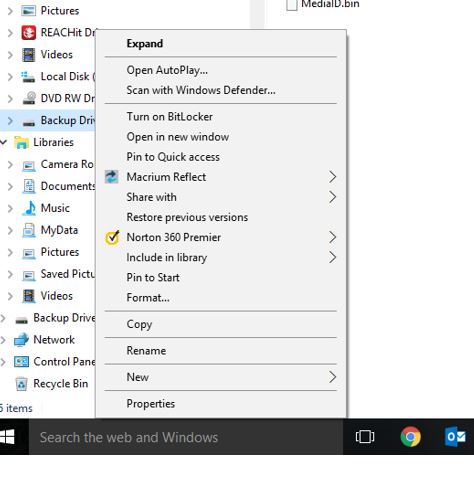
Task: Click the Camera Roll library icon
Action: [x=29, y=166]
